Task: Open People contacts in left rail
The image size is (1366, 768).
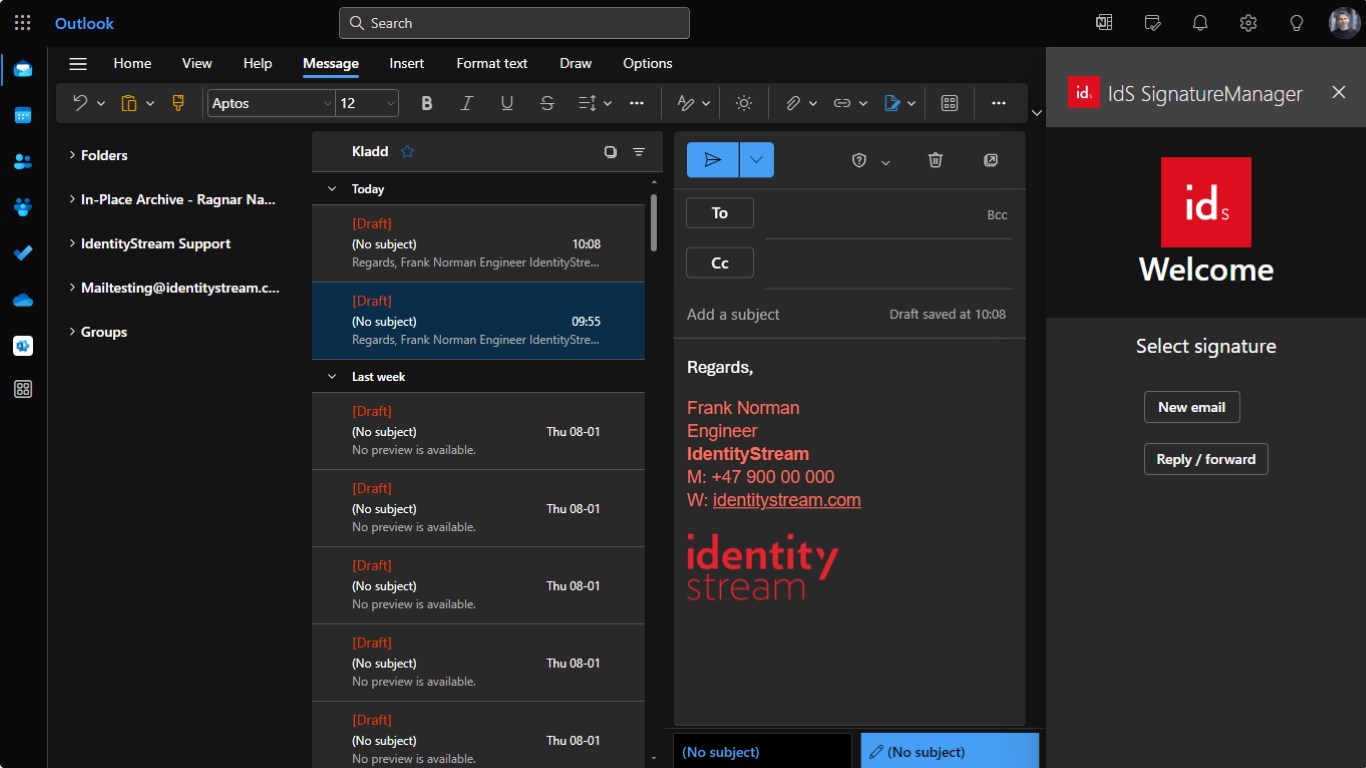Action: coord(23,161)
